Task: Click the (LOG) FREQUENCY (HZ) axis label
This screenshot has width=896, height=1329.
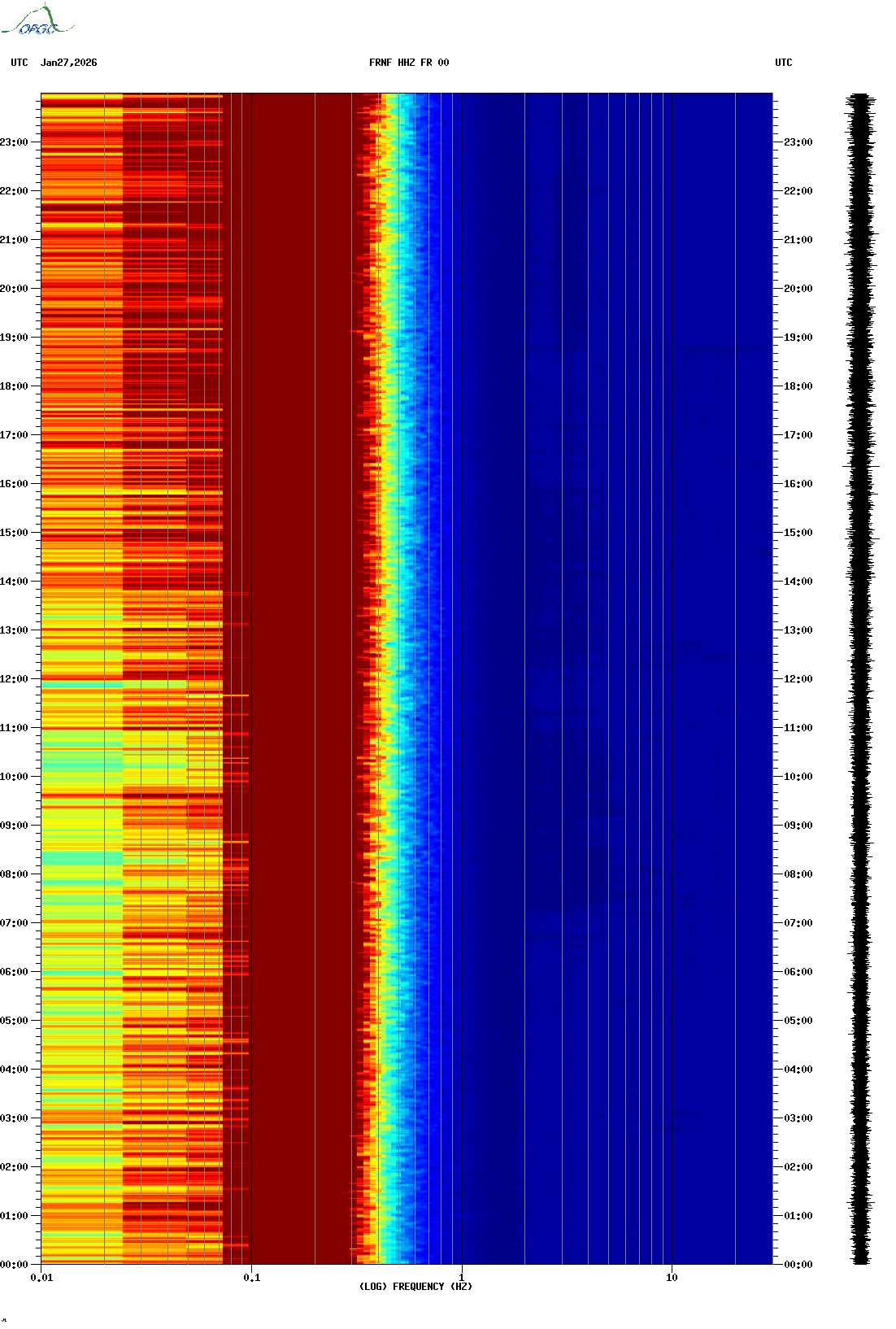Action: coord(415,1286)
